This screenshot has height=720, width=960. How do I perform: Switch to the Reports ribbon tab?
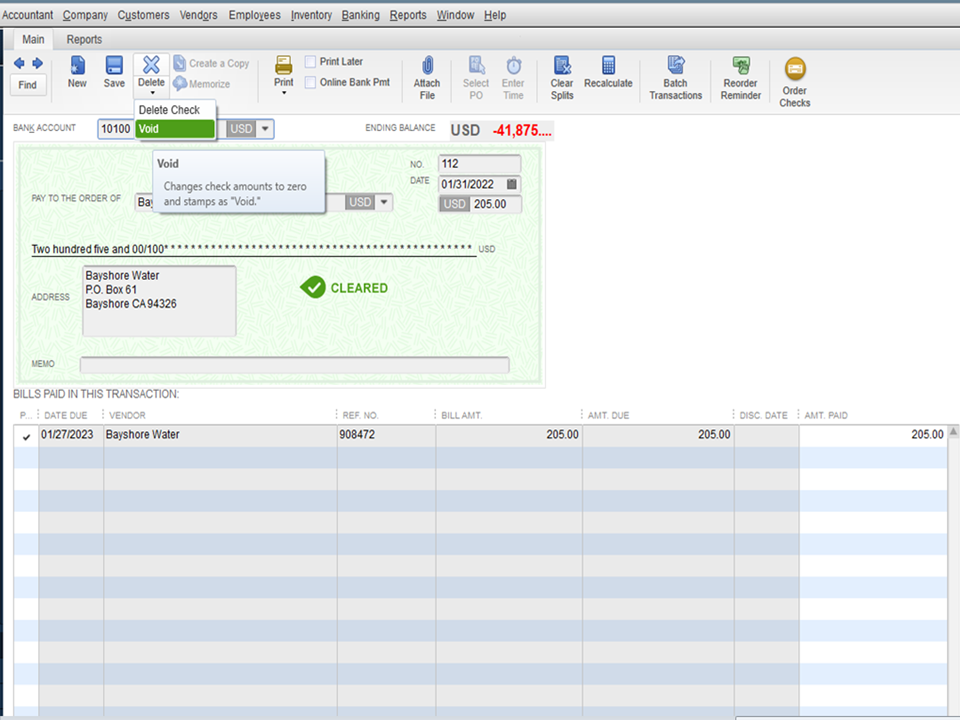84,39
